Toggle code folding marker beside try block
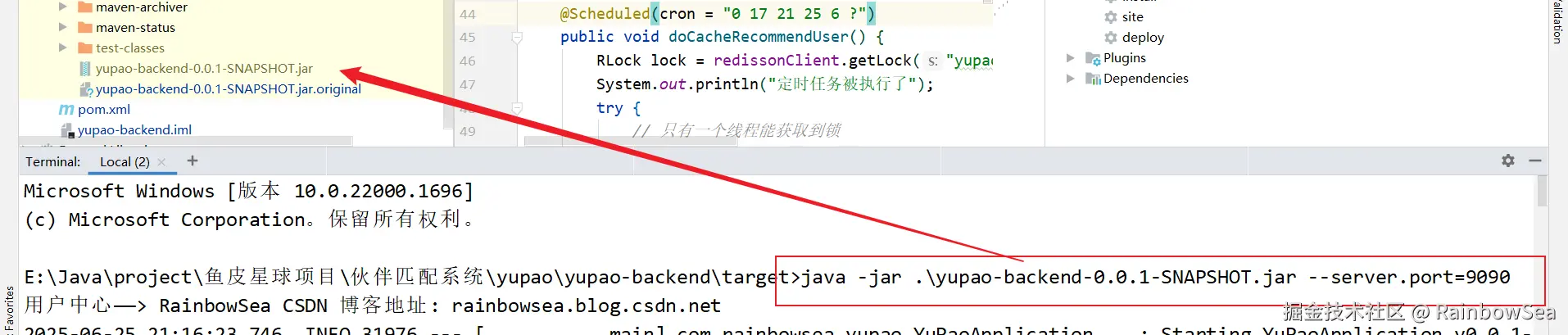The image size is (1568, 335). tap(517, 108)
